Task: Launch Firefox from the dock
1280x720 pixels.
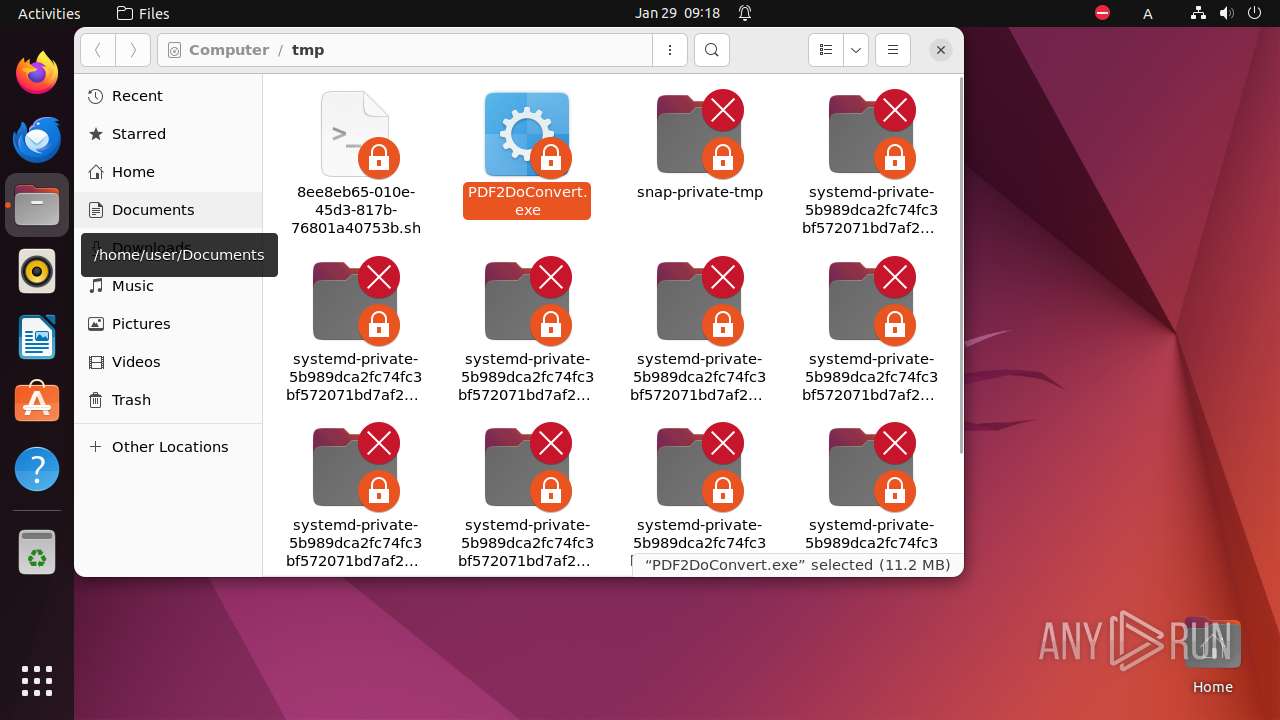Action: pyautogui.click(x=37, y=73)
